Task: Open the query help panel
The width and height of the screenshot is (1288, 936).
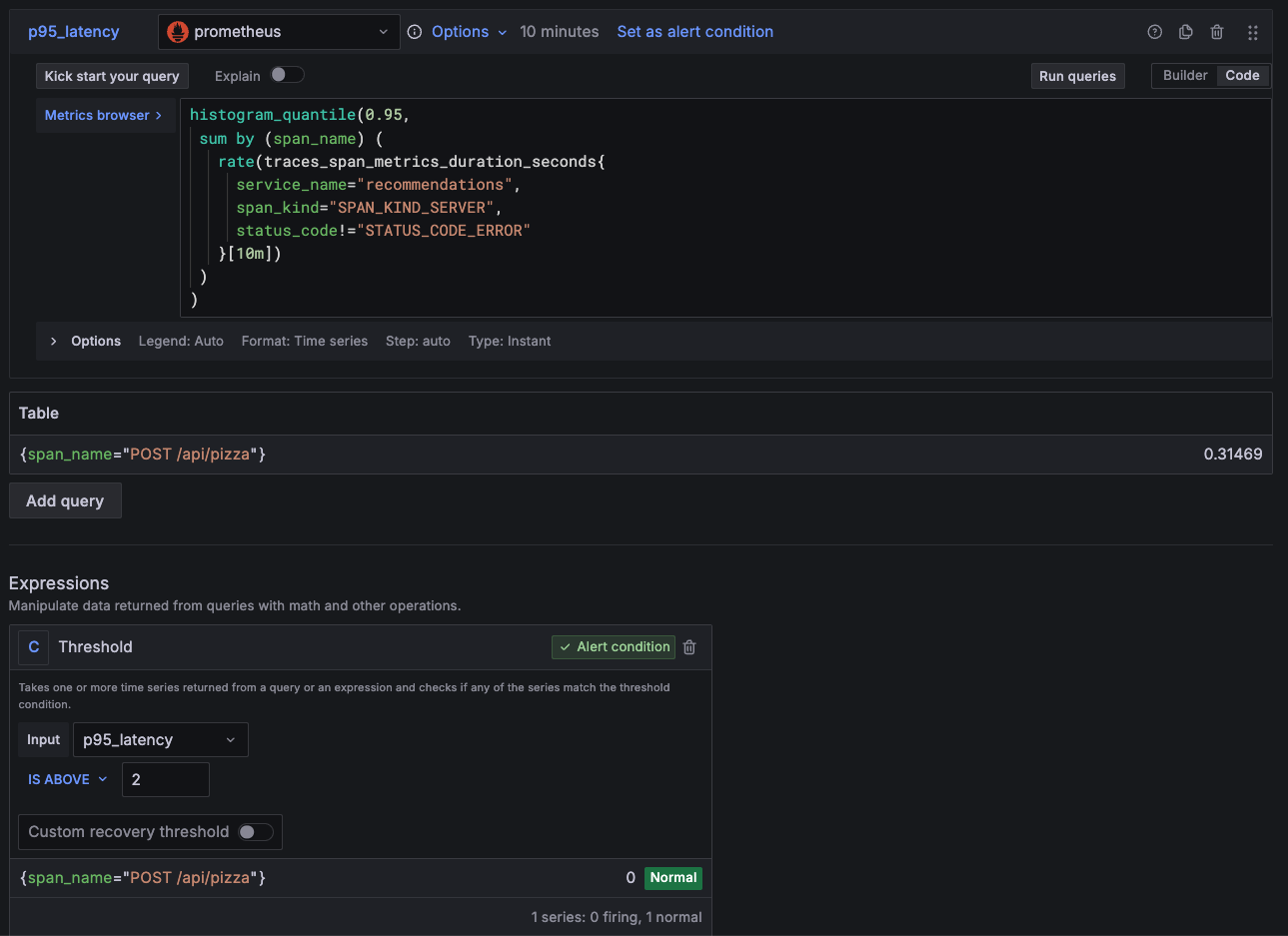Action: point(1154,31)
